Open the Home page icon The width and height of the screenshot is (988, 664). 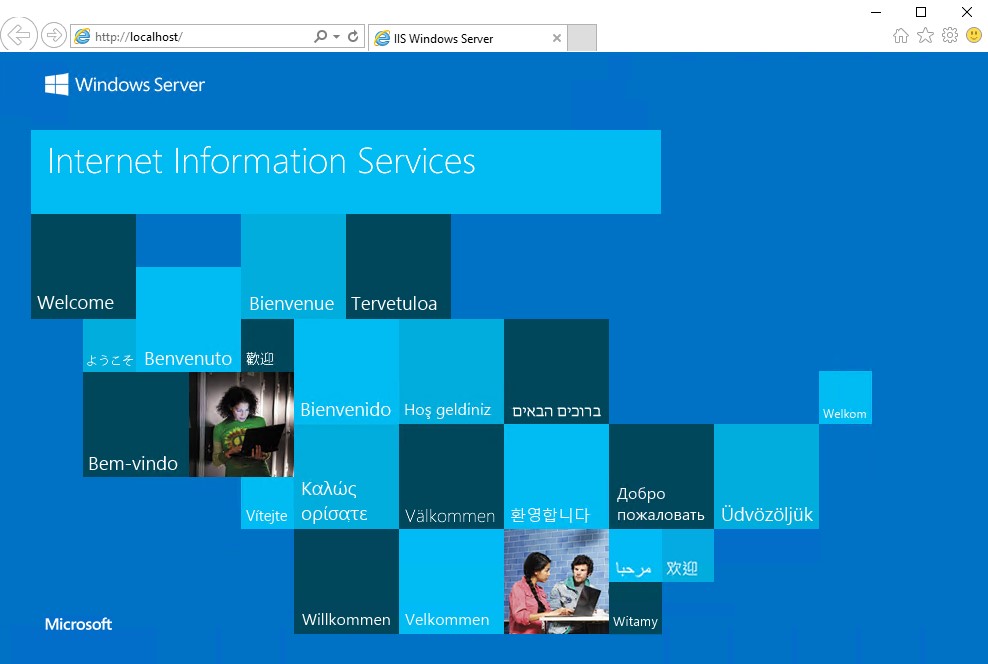point(900,35)
